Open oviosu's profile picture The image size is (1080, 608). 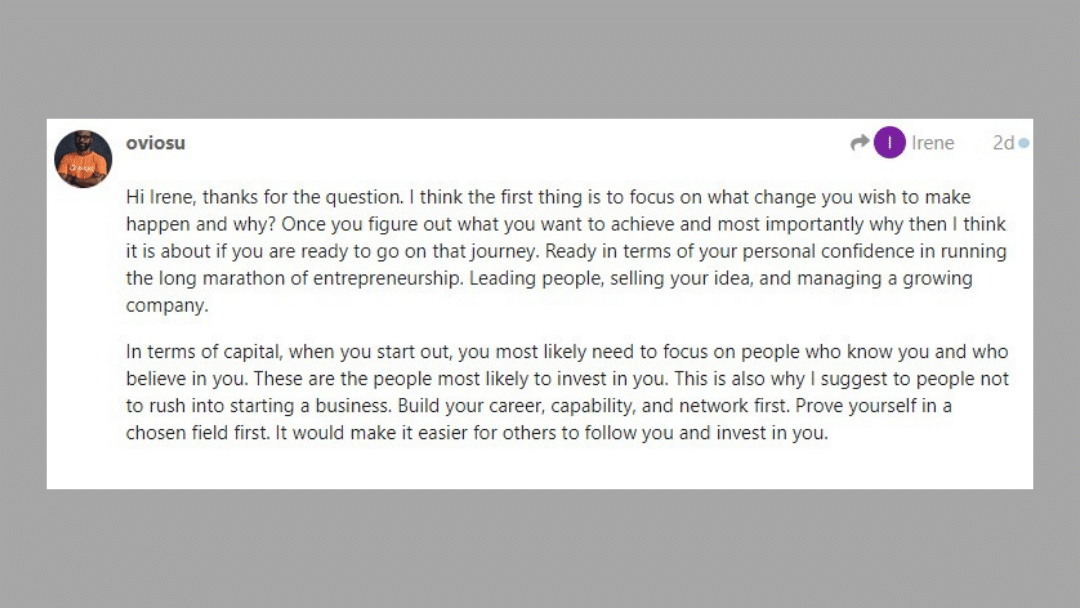pos(83,159)
